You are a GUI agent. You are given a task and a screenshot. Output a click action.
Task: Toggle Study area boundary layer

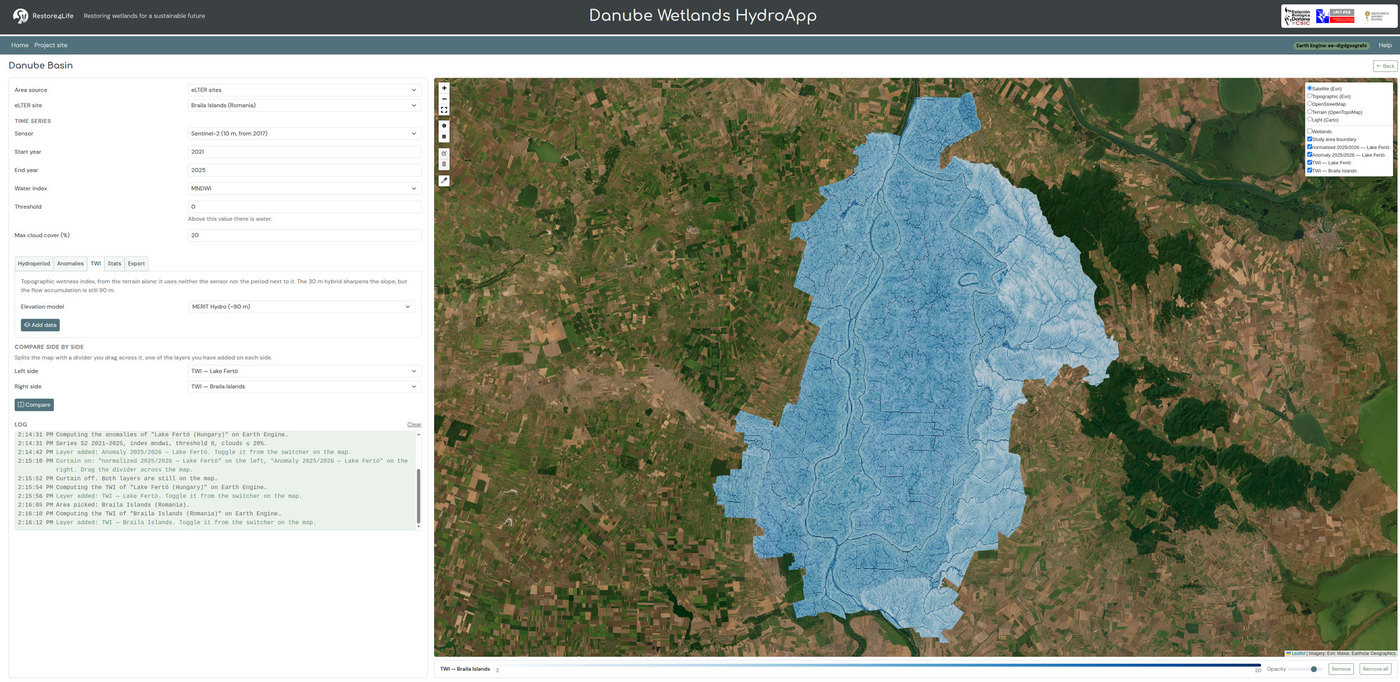tap(1310, 139)
